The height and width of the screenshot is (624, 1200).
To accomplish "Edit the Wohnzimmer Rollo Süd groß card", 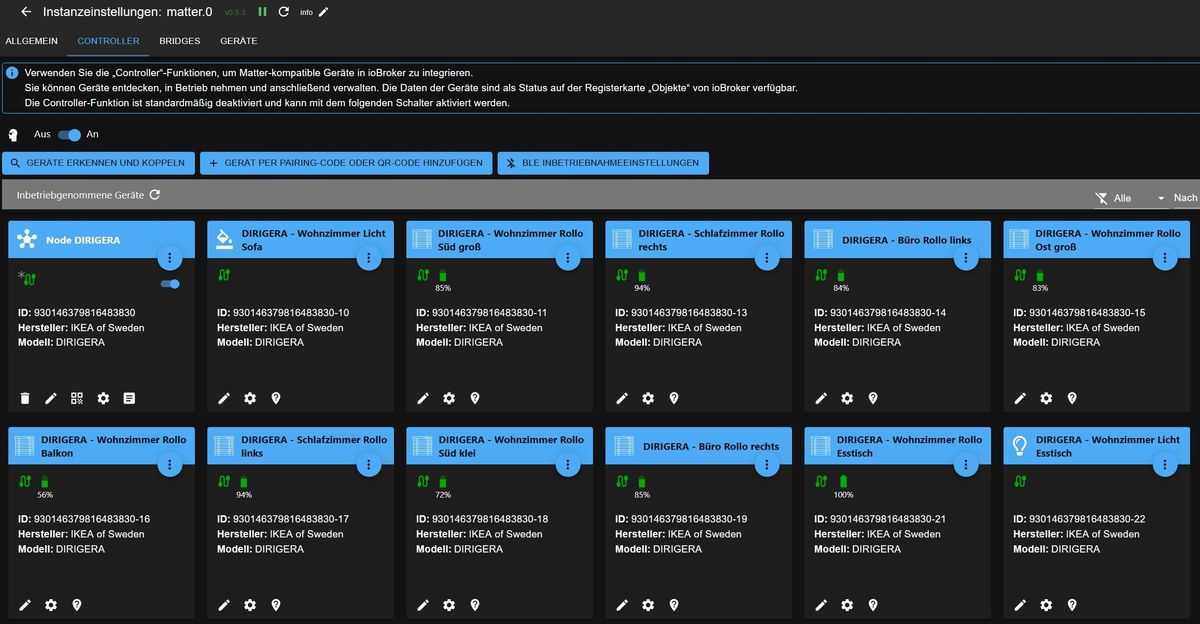I will coord(423,398).
